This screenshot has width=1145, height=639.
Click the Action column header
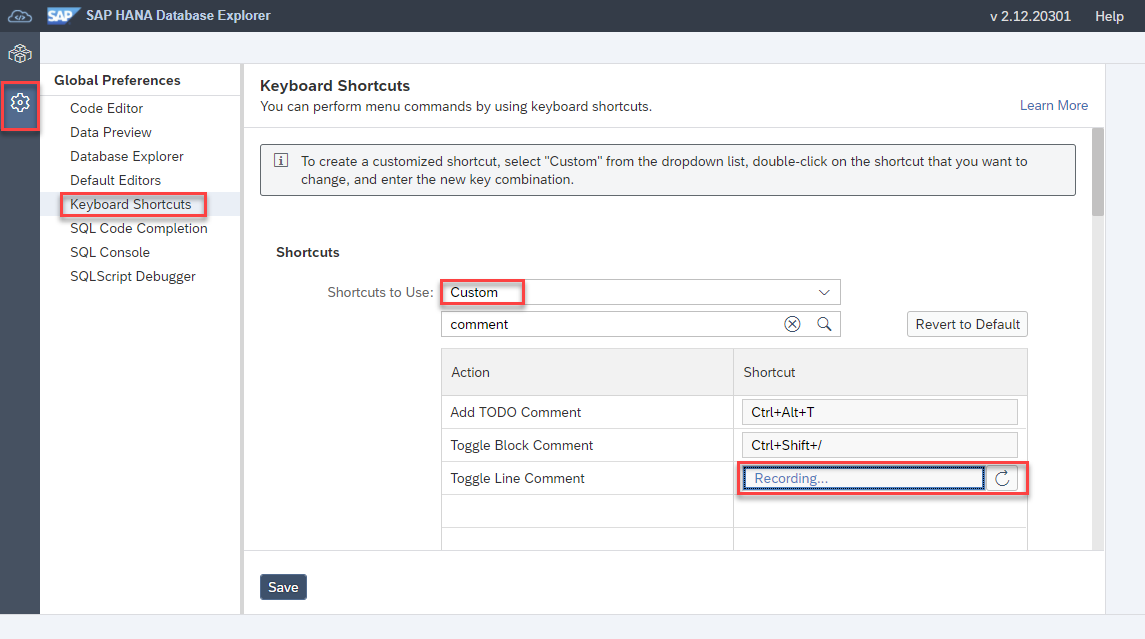point(587,372)
